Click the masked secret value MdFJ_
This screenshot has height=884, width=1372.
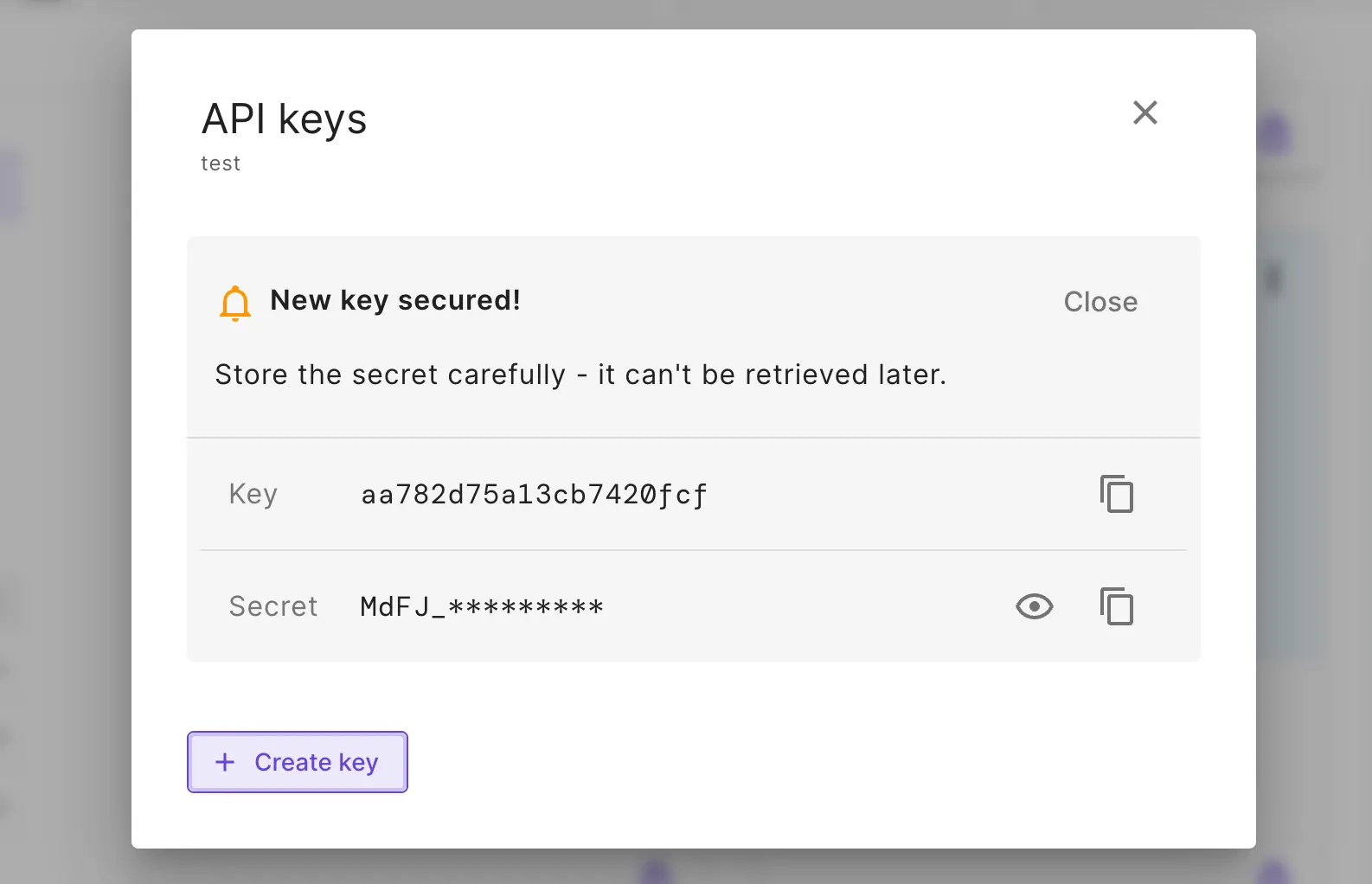point(481,606)
